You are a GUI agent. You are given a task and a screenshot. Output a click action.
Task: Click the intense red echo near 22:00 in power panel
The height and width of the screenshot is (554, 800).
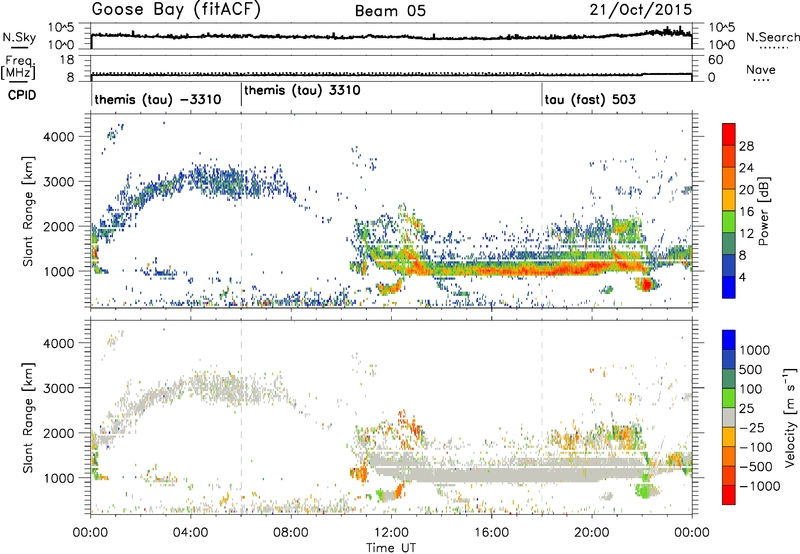[647, 284]
